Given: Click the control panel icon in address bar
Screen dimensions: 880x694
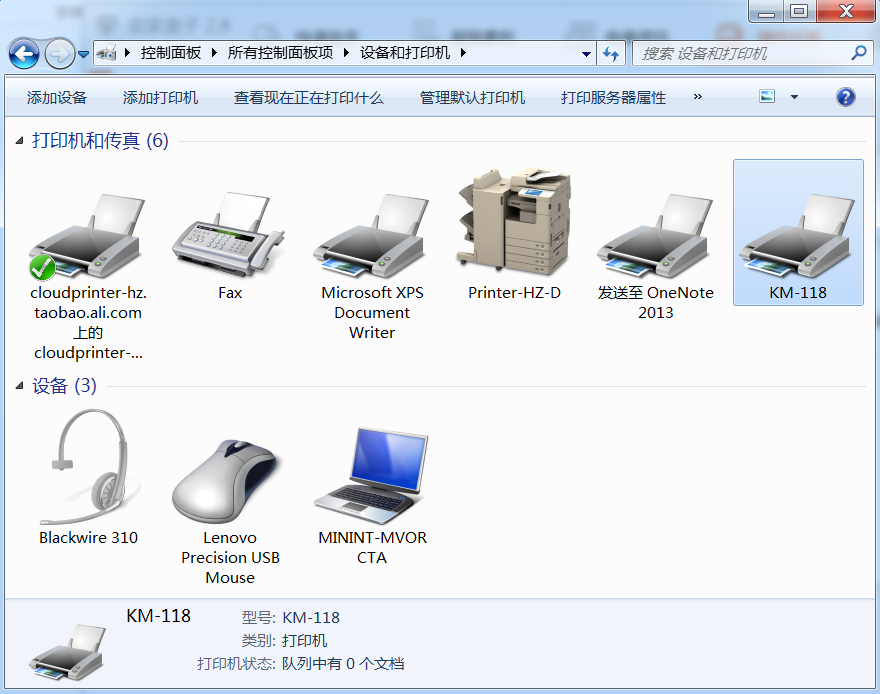Looking at the screenshot, I should click(106, 53).
